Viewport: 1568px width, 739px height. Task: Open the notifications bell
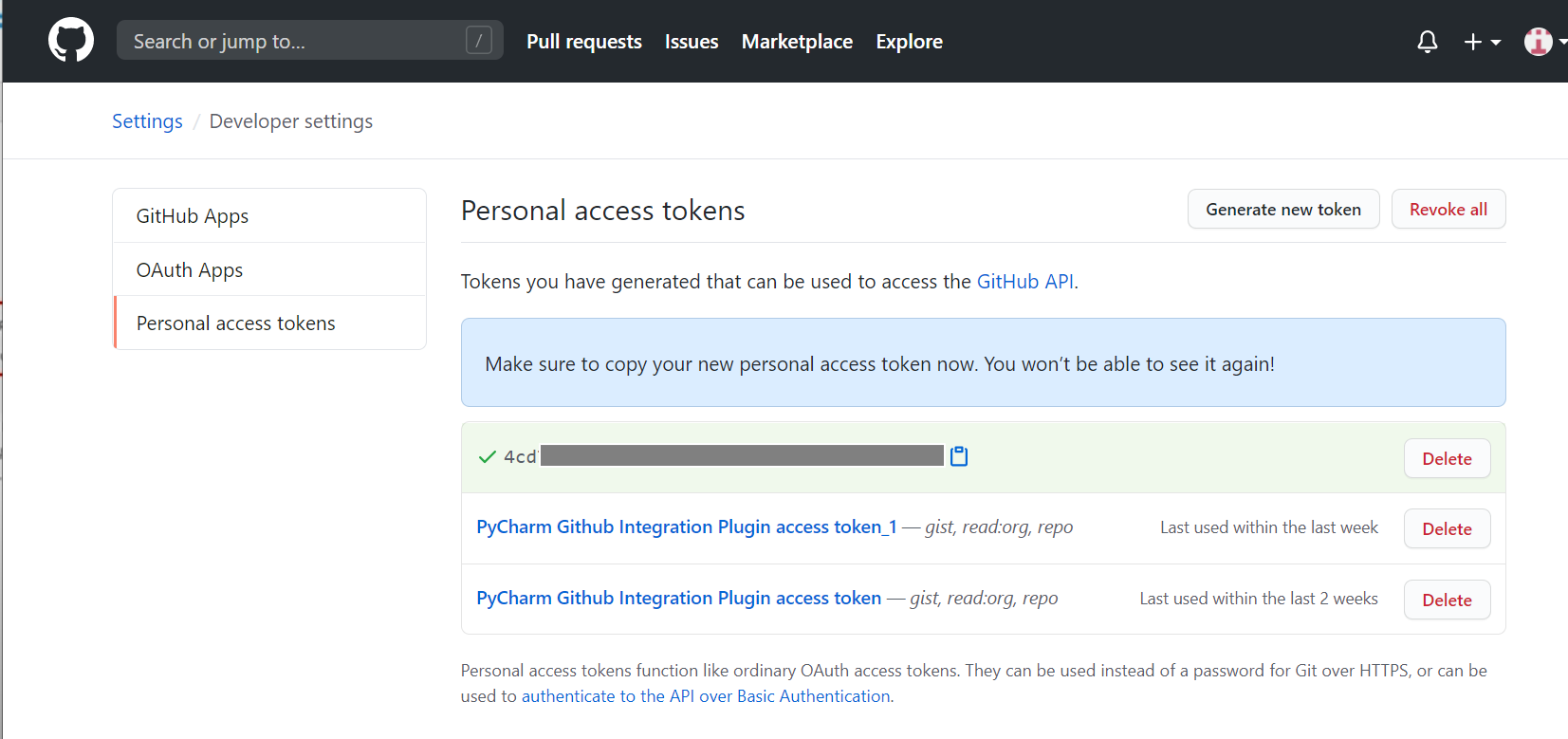point(1427,42)
